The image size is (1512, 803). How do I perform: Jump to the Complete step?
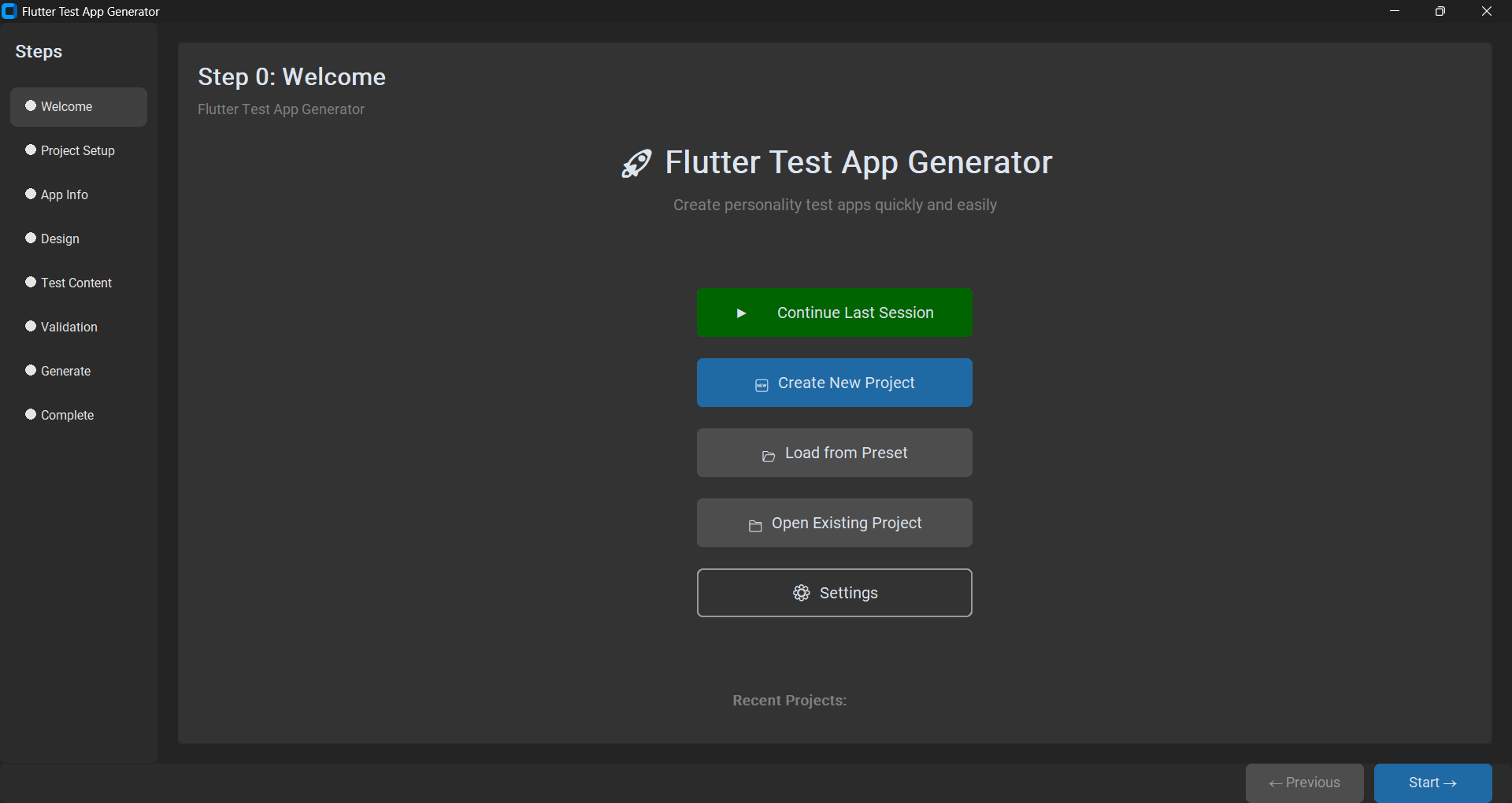[x=67, y=415]
